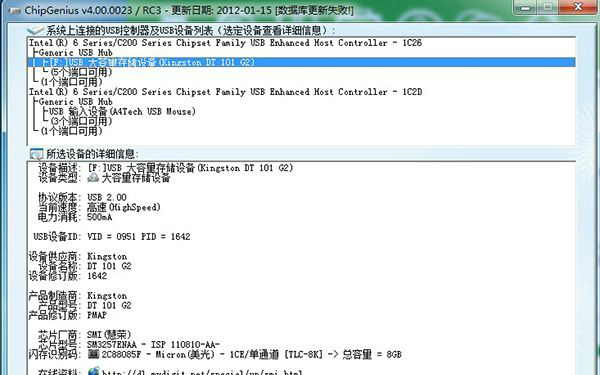Maximize the ChipGenius window
Image resolution: width=600 pixels, height=375 pixels.
[x=549, y=7]
